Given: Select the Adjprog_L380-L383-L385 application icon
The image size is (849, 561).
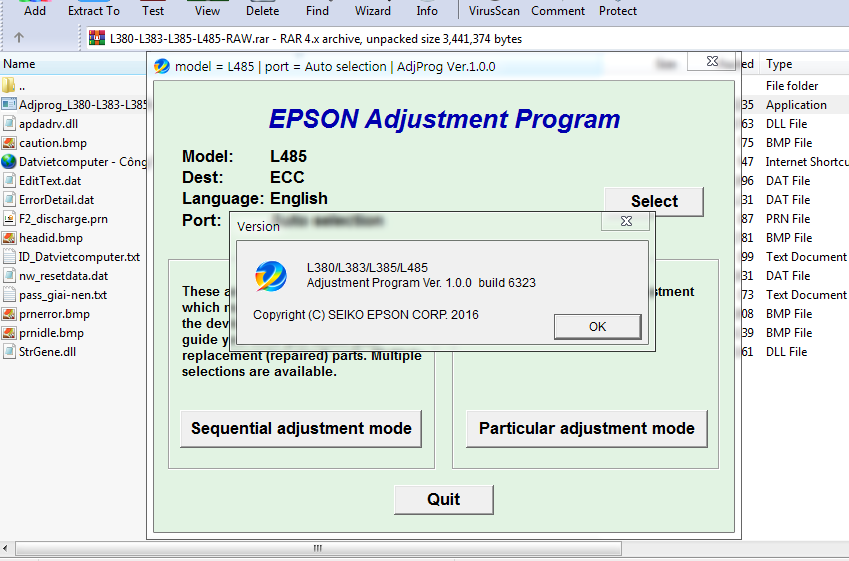Looking at the screenshot, I should [9, 104].
